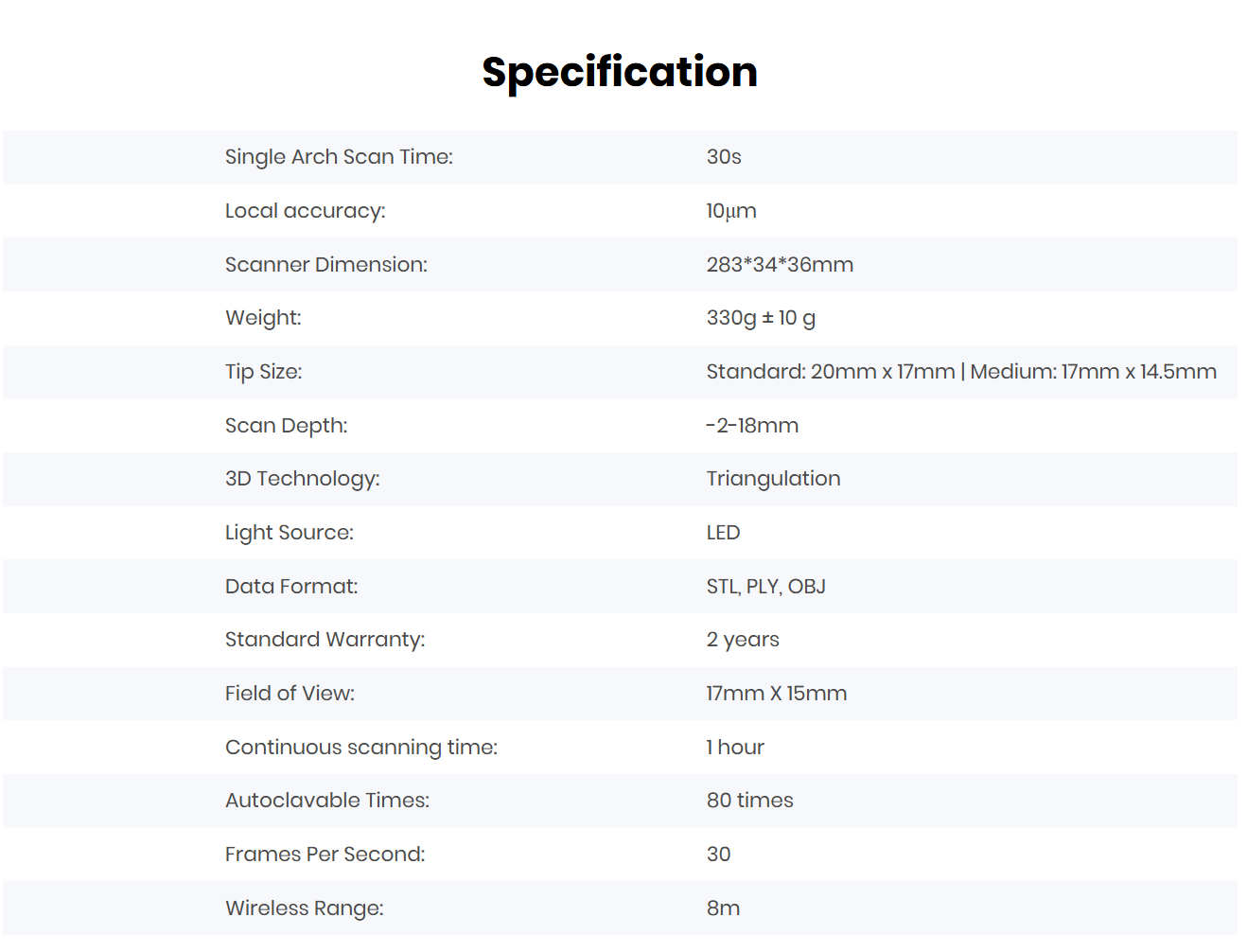Click the 30s scan time value

coord(724,157)
